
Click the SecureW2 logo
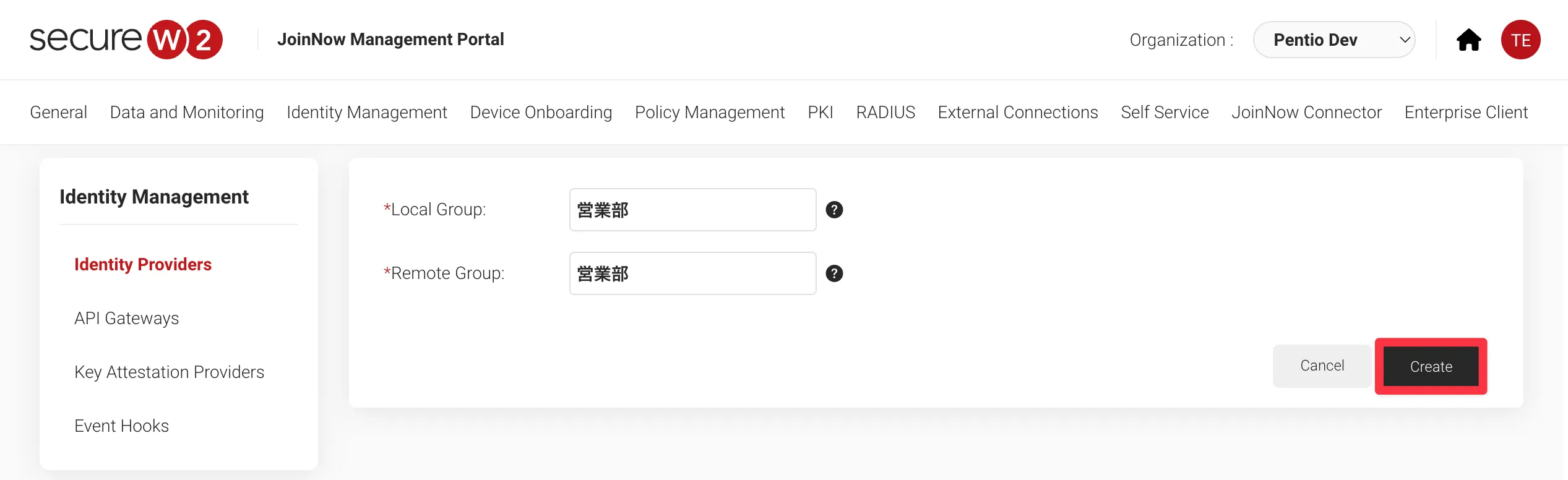126,40
